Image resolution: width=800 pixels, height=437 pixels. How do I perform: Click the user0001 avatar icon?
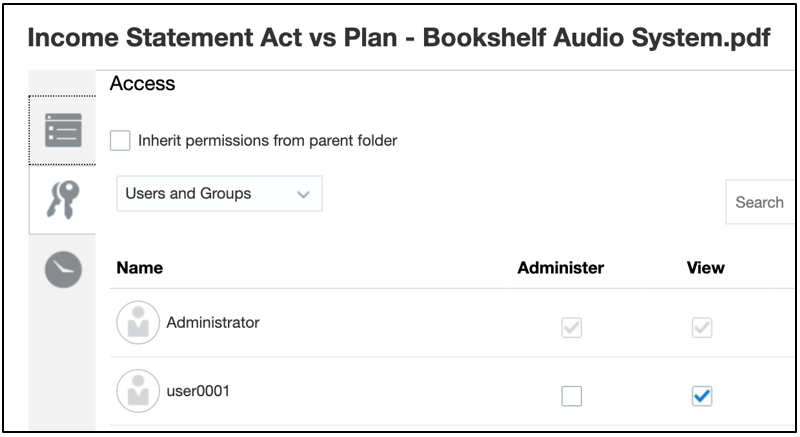coord(138,391)
